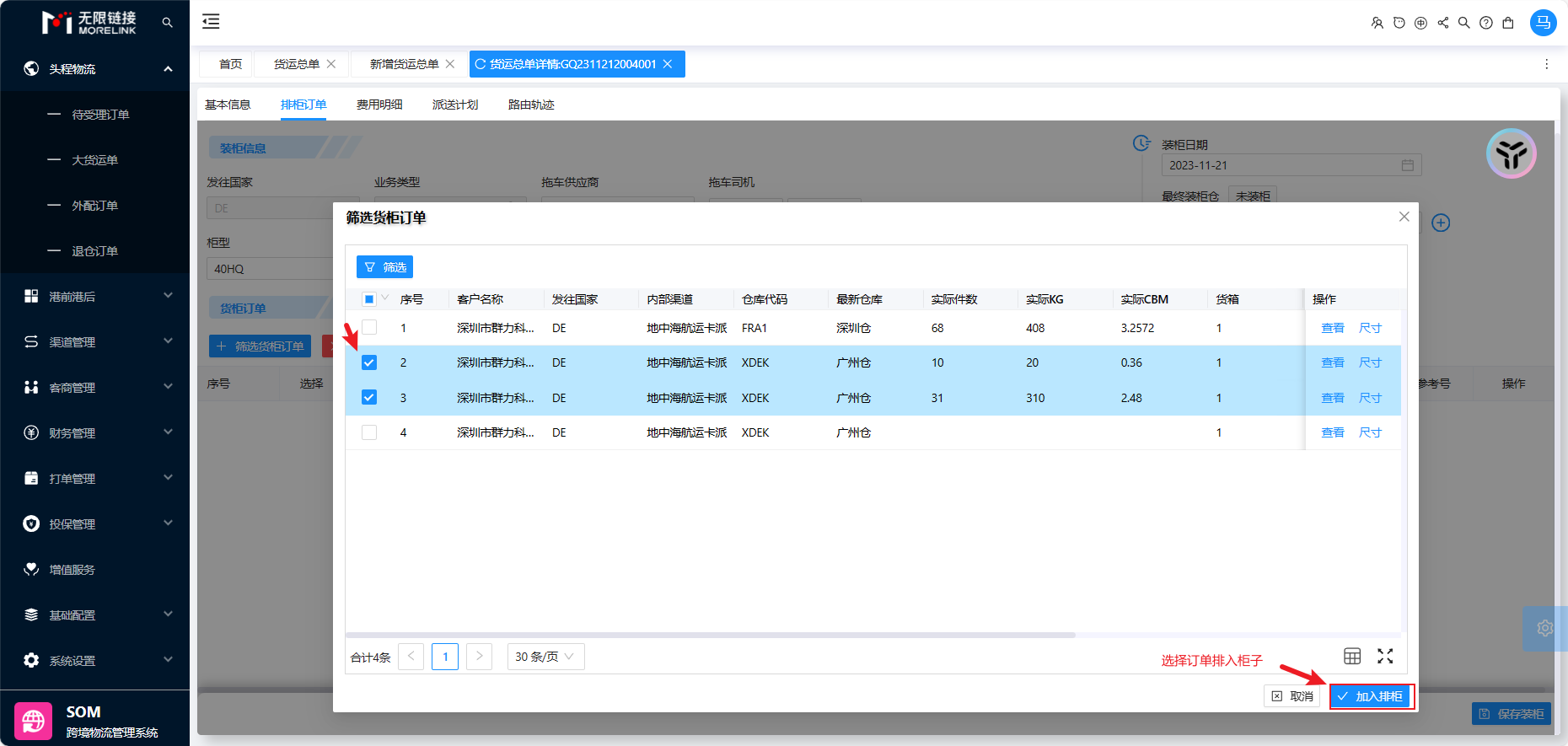Screen dimensions: 1568x746
Task: Toggle the select-all header checkbox
Action: (x=369, y=299)
